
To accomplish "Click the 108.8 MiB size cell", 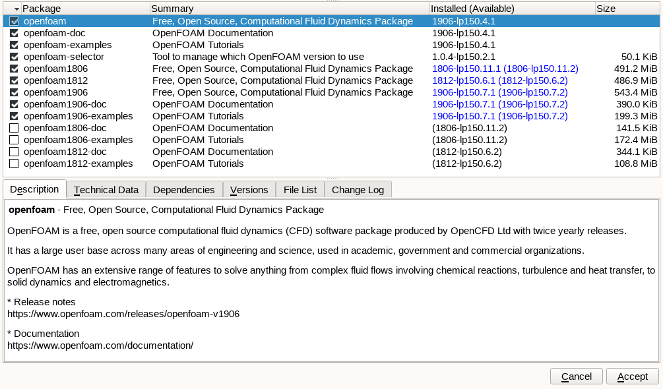I will [x=636, y=163].
